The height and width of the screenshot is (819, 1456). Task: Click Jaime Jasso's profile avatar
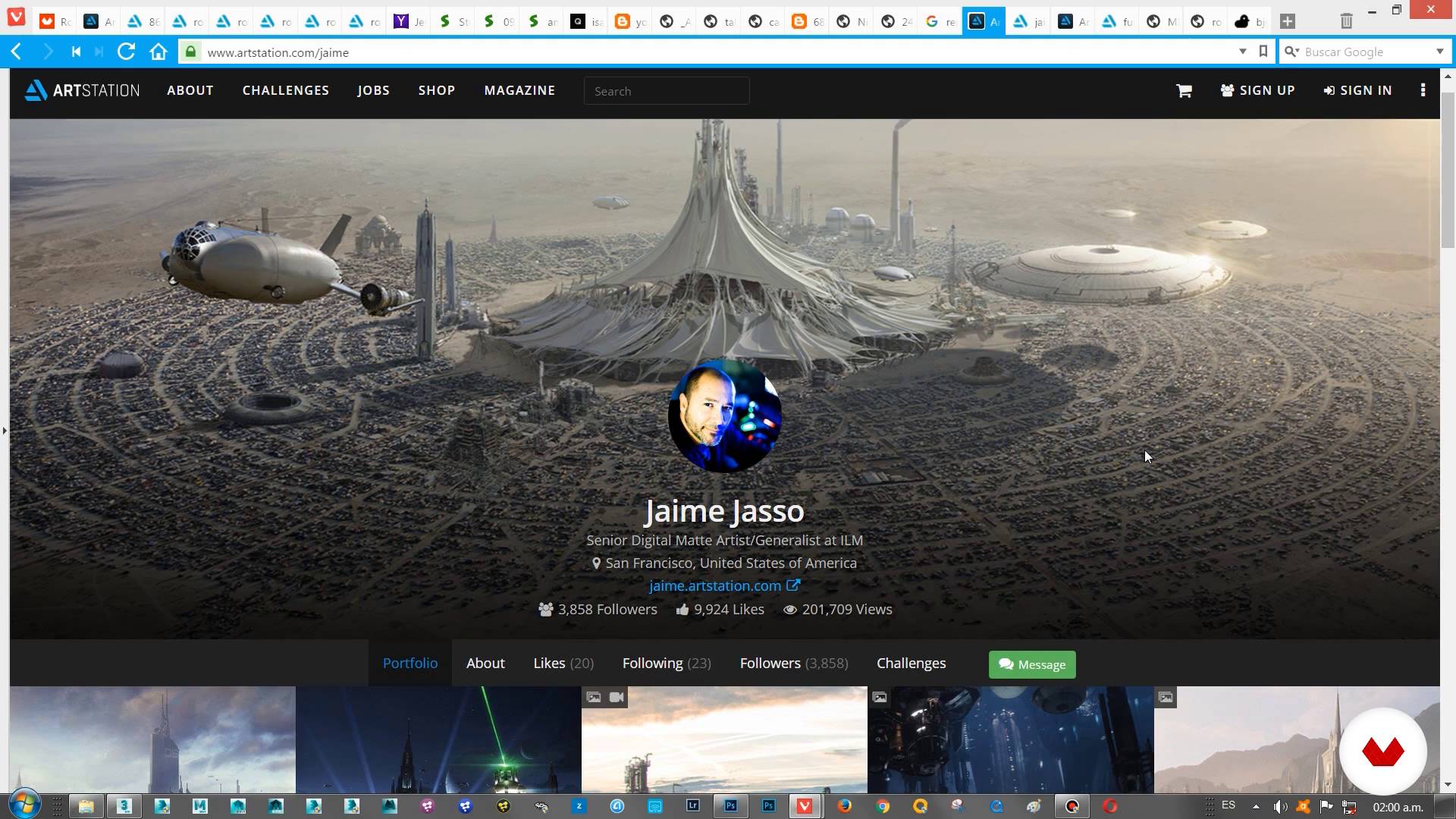[724, 416]
